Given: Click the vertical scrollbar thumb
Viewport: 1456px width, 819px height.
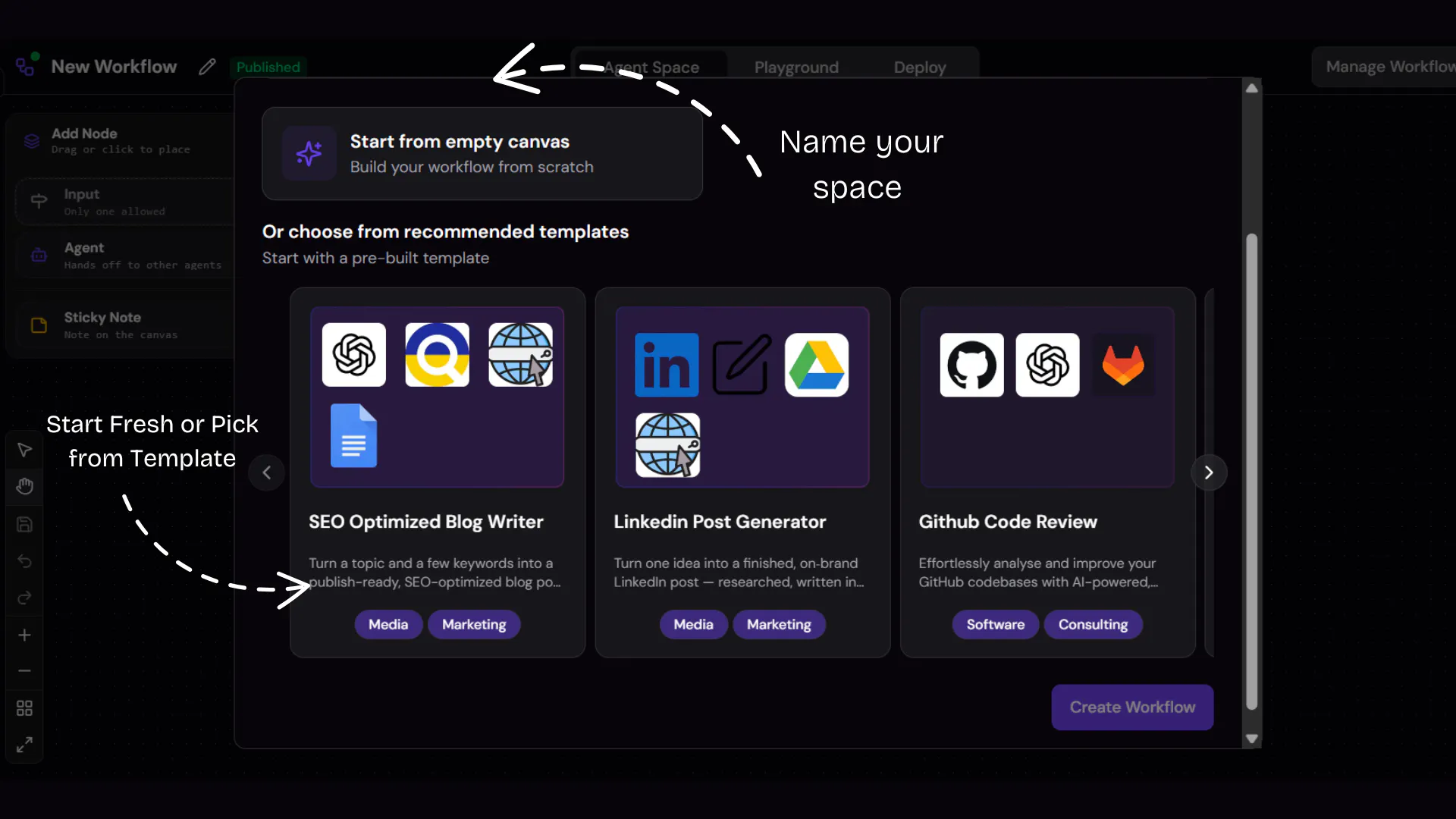Looking at the screenshot, I should 1252,472.
